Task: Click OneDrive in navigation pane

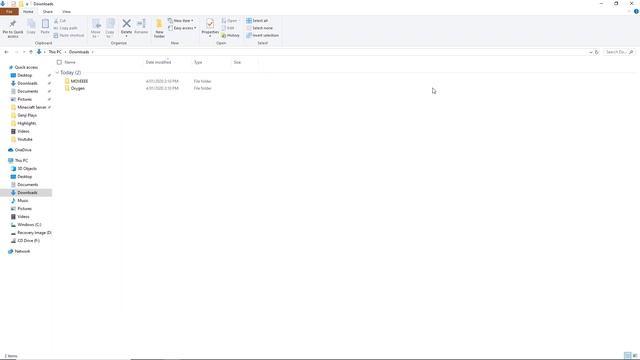Action: 23,150
